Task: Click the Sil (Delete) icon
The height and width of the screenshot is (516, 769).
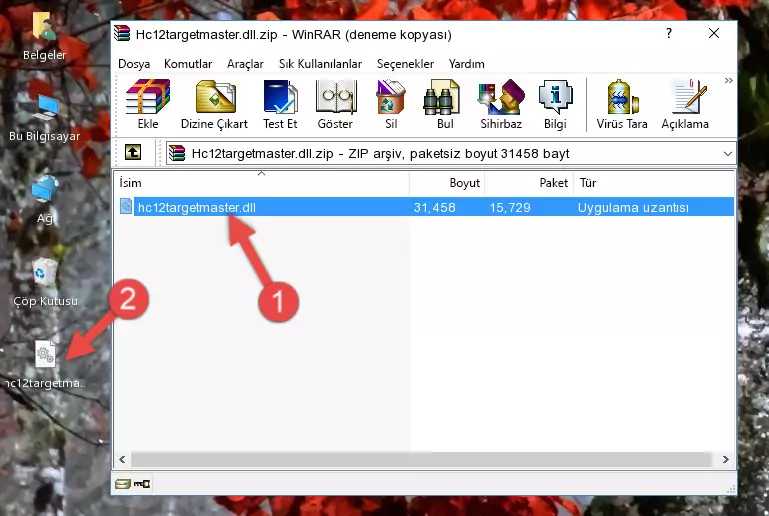Action: click(x=391, y=104)
